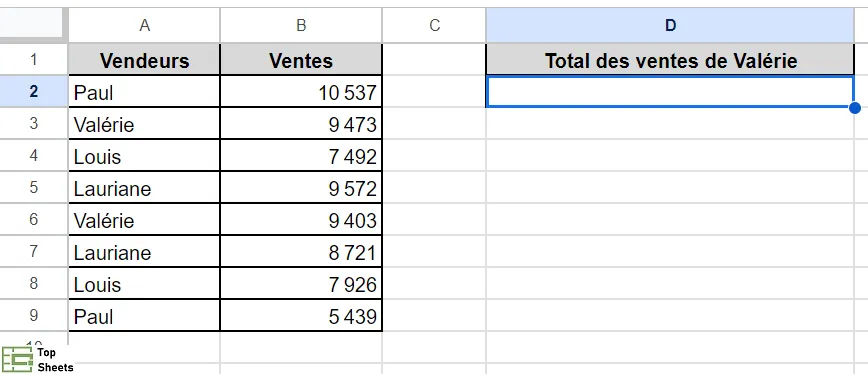Select 'Paul' cell in row 9
Viewport: 868px width, 374px height.
144,316
